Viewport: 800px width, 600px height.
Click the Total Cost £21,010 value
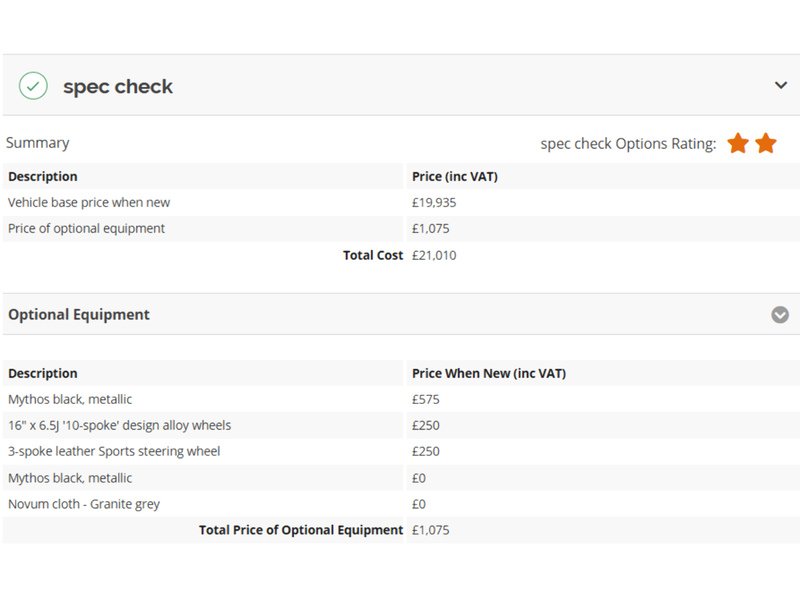(434, 255)
